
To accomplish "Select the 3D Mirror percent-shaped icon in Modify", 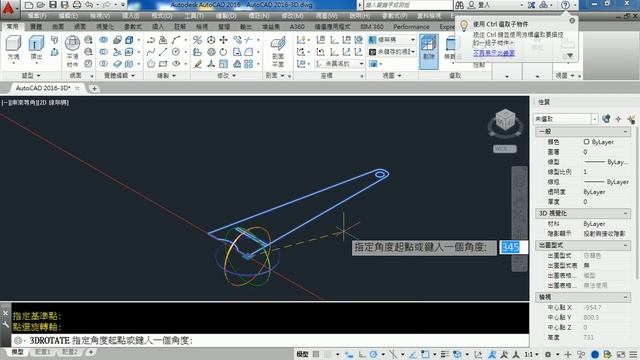I will 198,40.
